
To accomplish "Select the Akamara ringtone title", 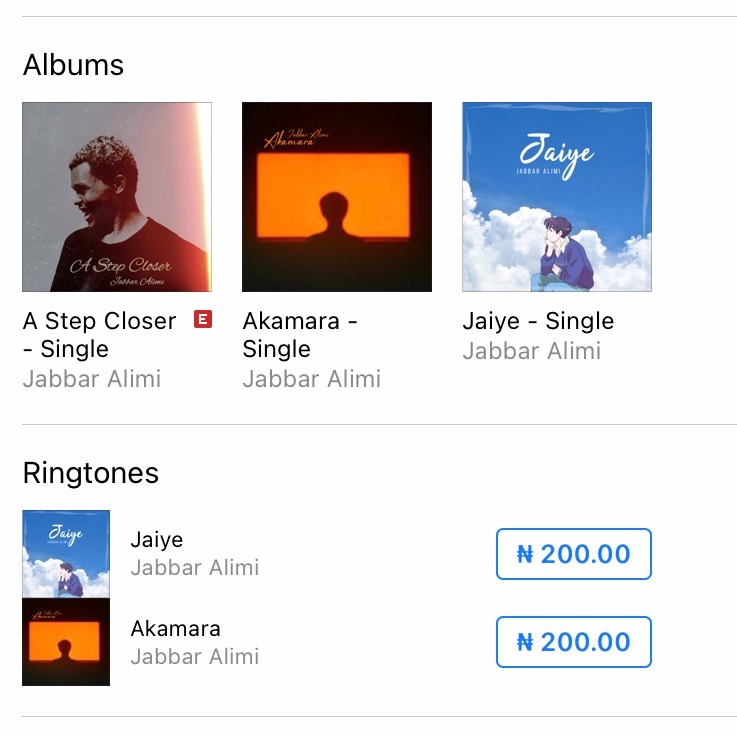I will coord(176,629).
